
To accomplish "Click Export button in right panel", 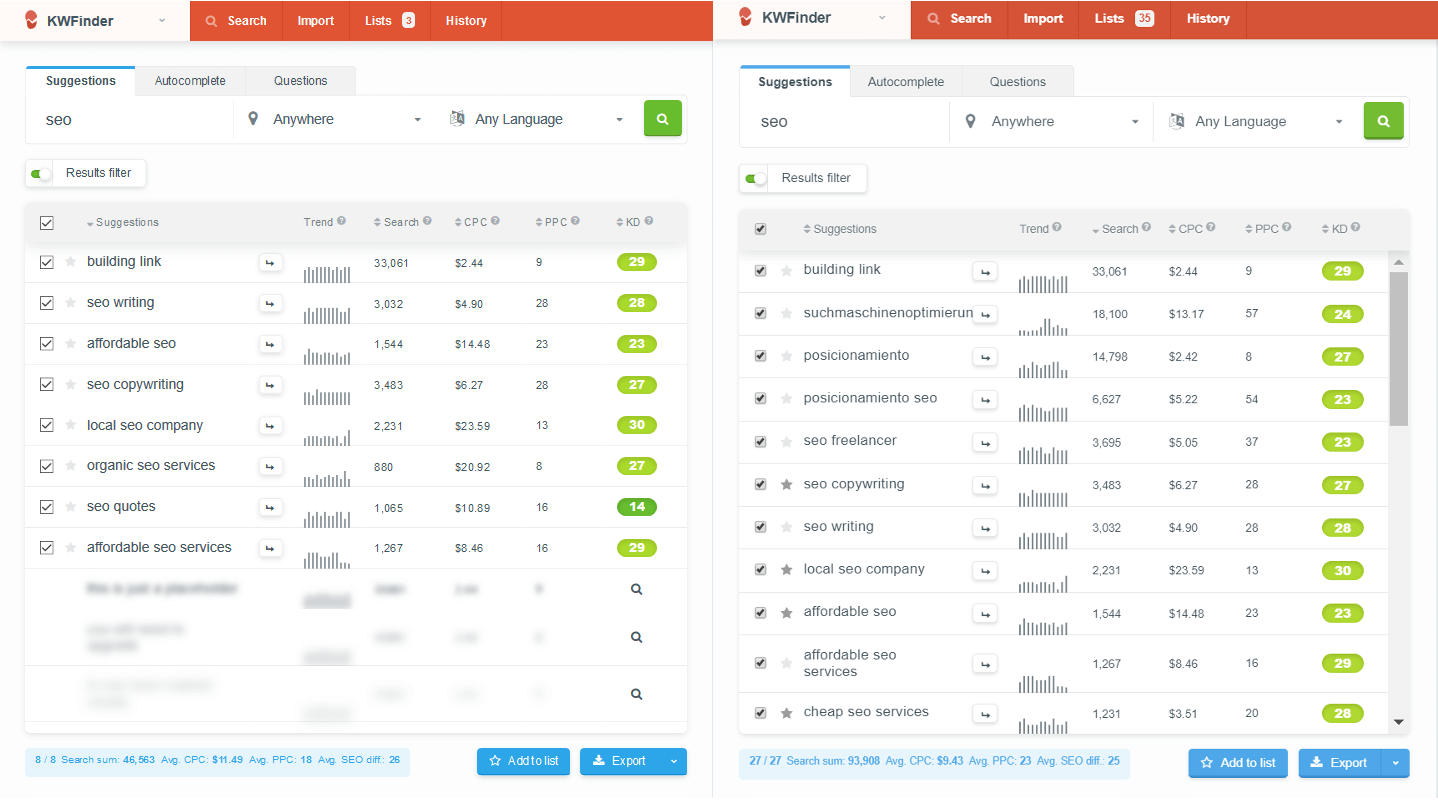I will coord(1340,763).
